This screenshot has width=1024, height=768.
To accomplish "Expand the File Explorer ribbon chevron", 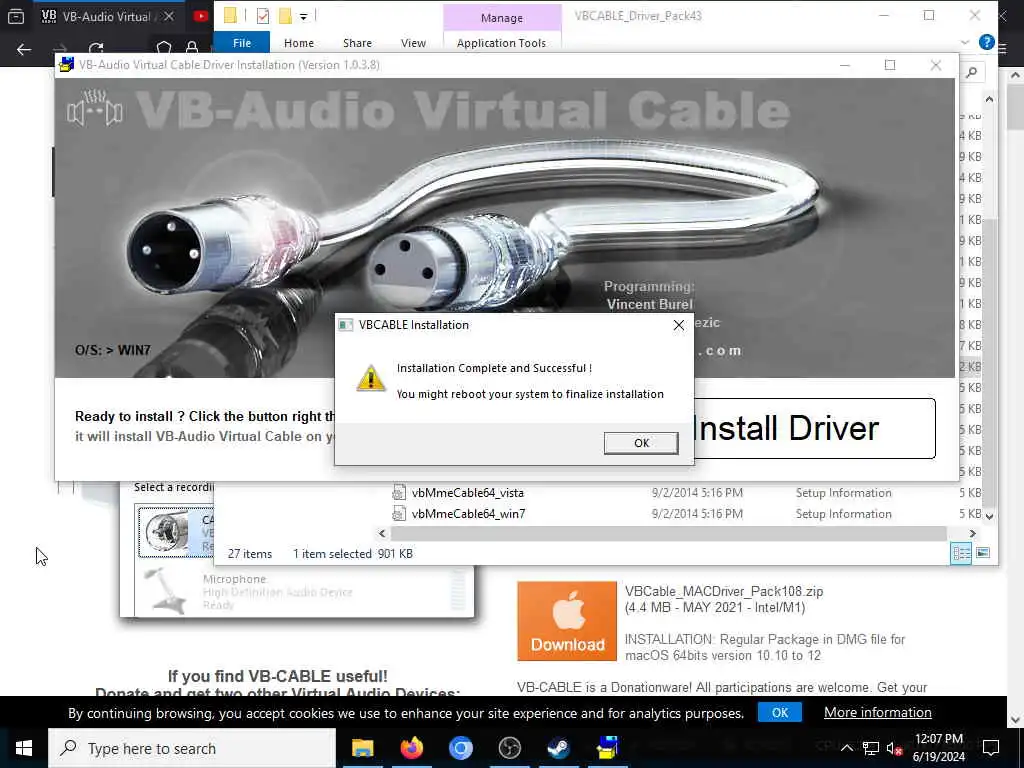I will (965, 42).
